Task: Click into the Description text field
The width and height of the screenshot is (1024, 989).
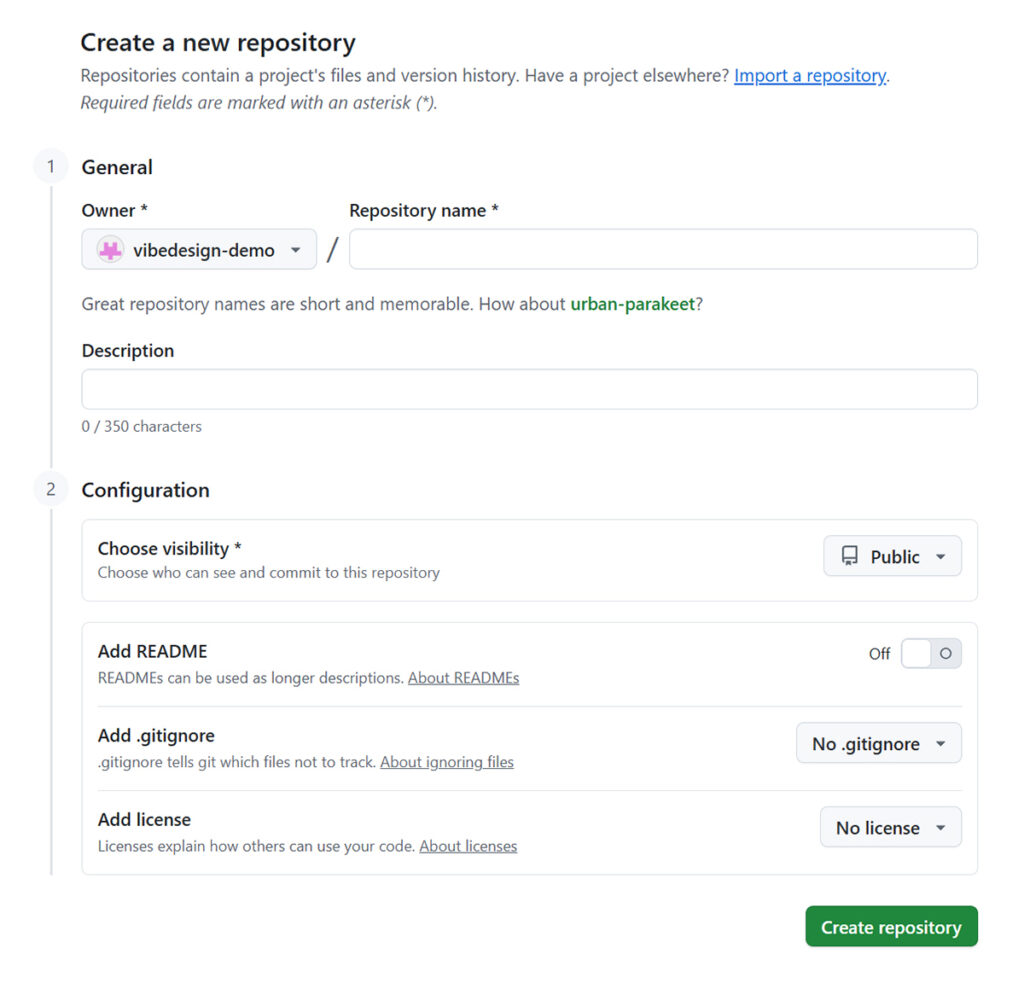Action: pyautogui.click(x=529, y=389)
